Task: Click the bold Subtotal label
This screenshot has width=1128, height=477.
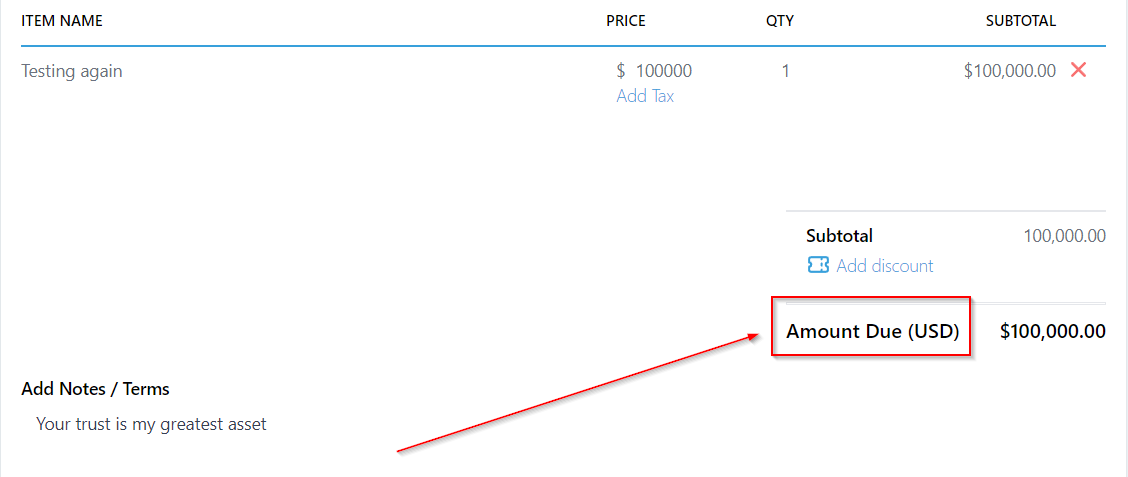Action: click(x=839, y=236)
